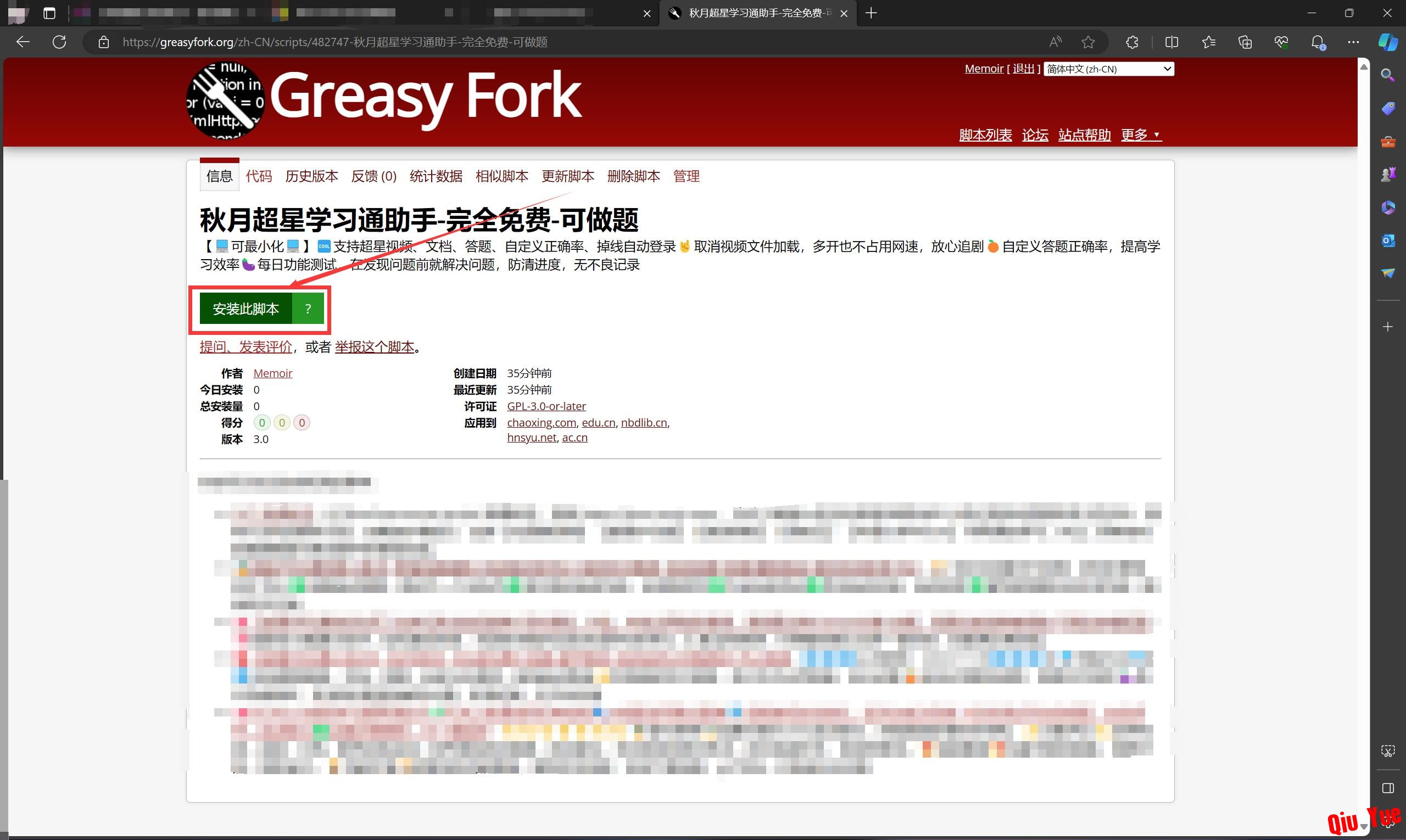Open sidebar screenshot tool icon

click(1387, 751)
